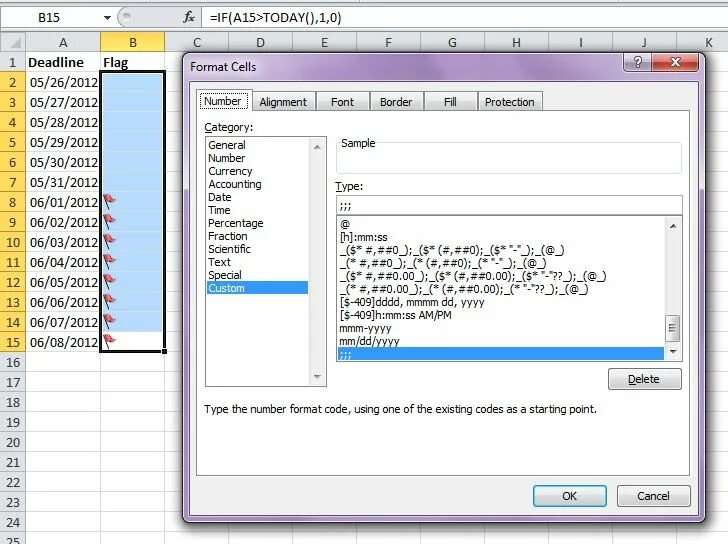Click the cell with 05/31/2012

tap(63, 182)
